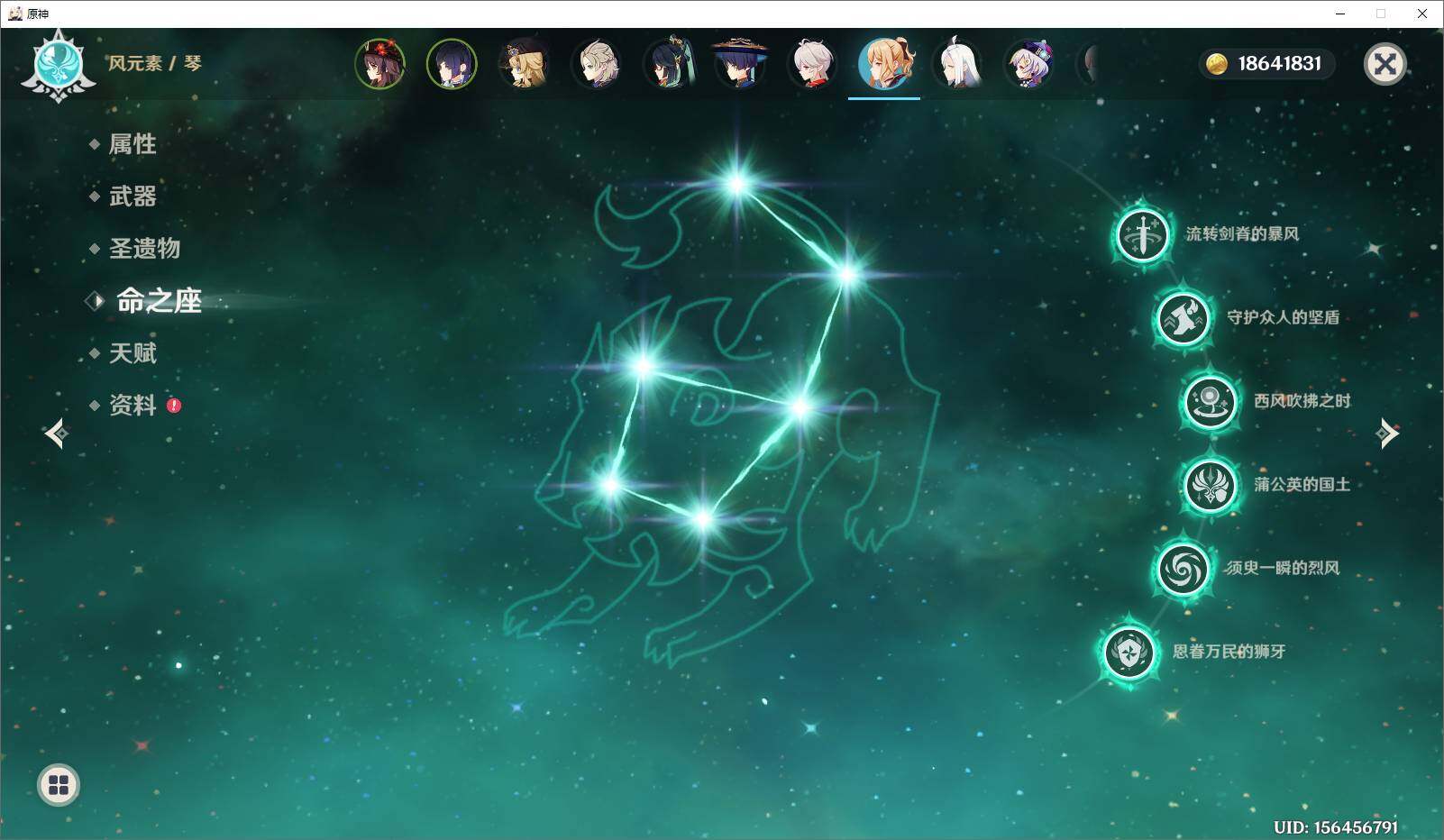Click the Anemo element emblem icon
Screen dimensions: 1444x840
coord(59,66)
